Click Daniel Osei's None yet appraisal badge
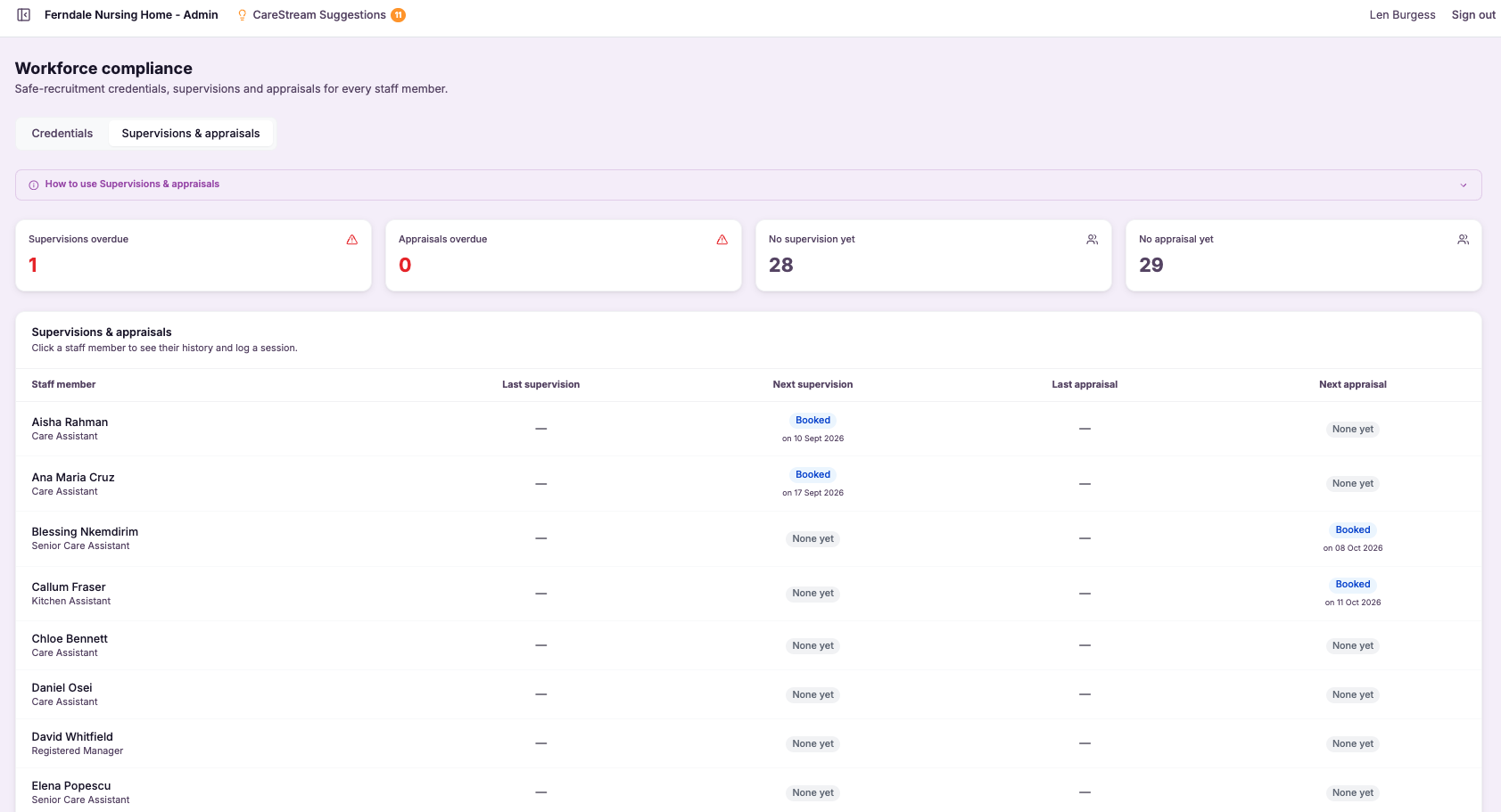 pyautogui.click(x=1353, y=695)
